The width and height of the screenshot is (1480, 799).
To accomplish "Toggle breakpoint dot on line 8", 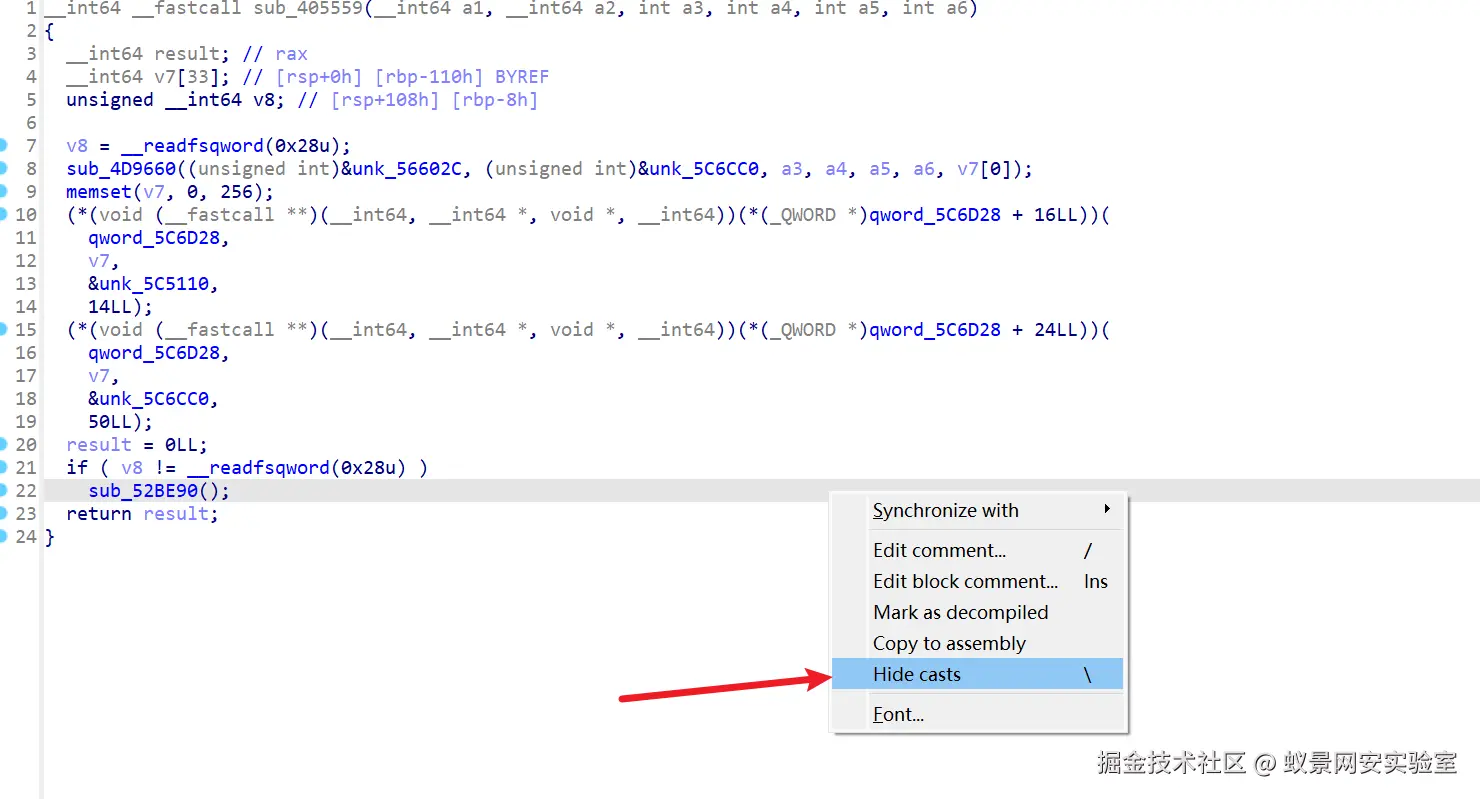I will click(4, 169).
